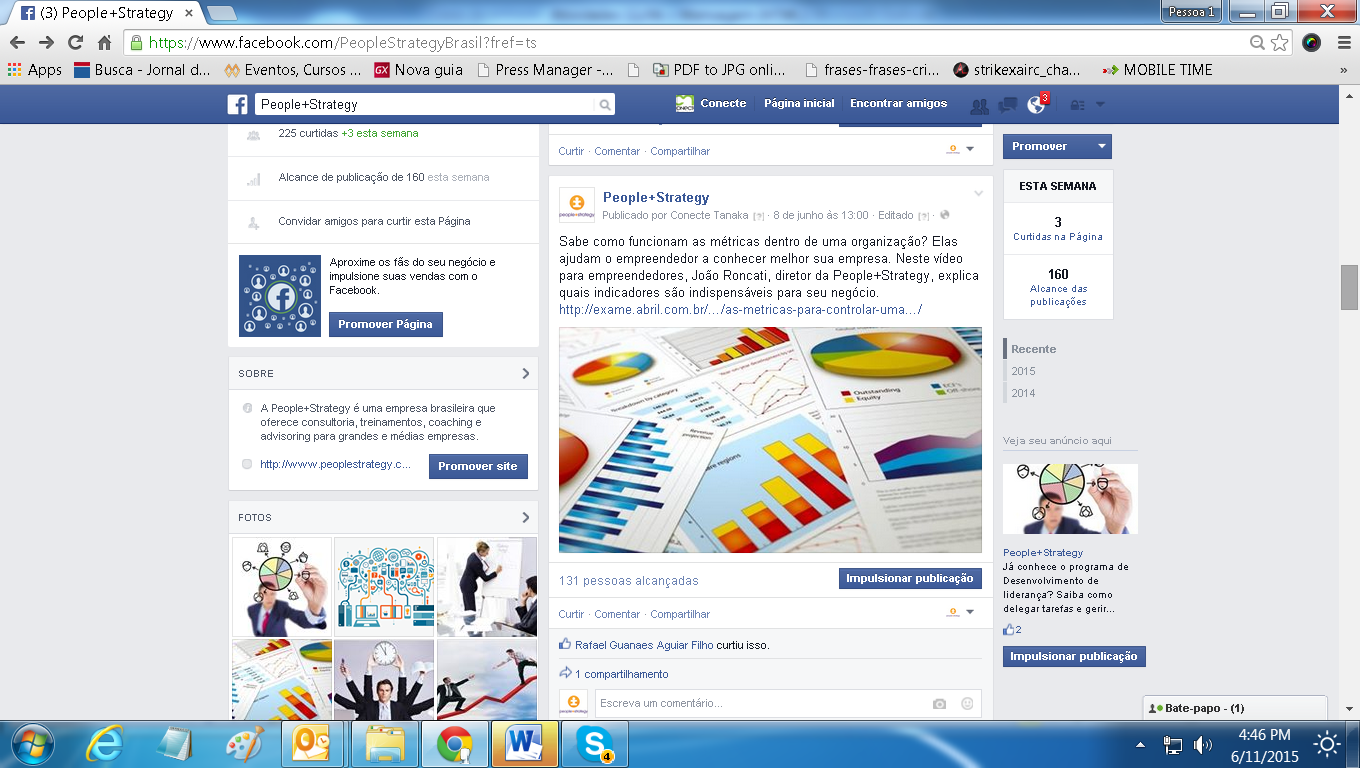Open a new browser tab
The height and width of the screenshot is (768, 1360).
(x=221, y=13)
